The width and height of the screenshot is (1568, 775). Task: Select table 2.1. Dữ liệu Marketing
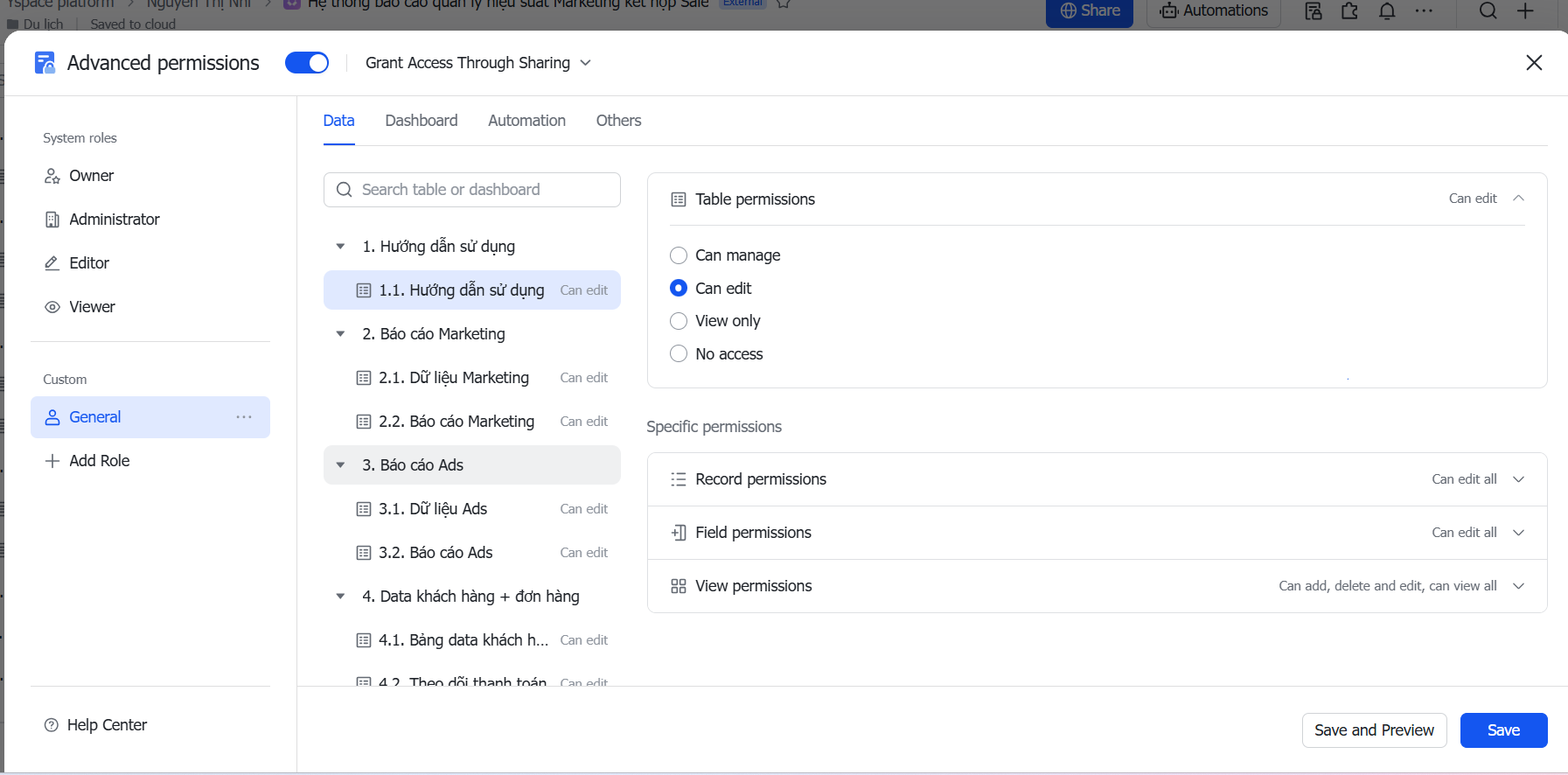click(472, 378)
